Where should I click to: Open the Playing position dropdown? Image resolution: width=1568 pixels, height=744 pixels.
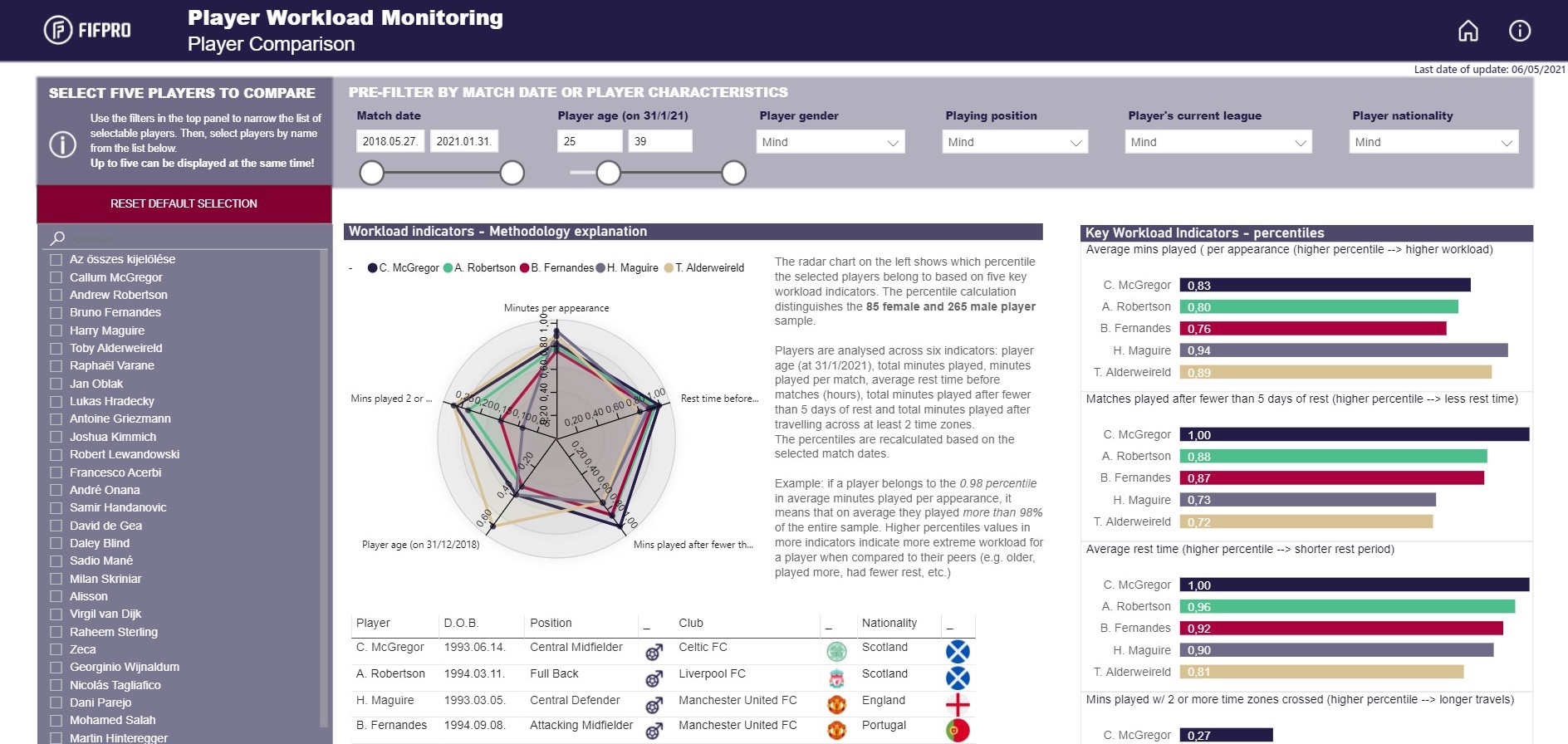click(1016, 142)
